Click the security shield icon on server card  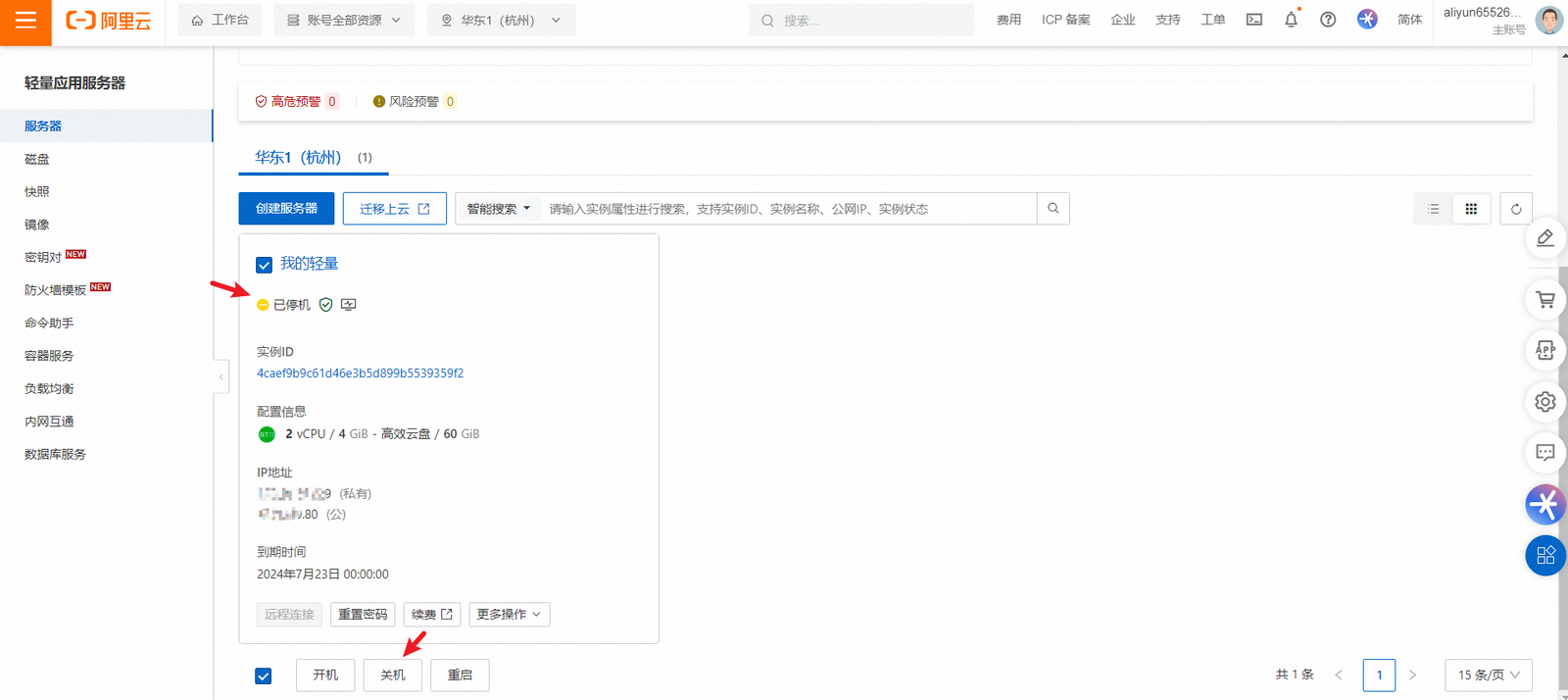tap(326, 305)
